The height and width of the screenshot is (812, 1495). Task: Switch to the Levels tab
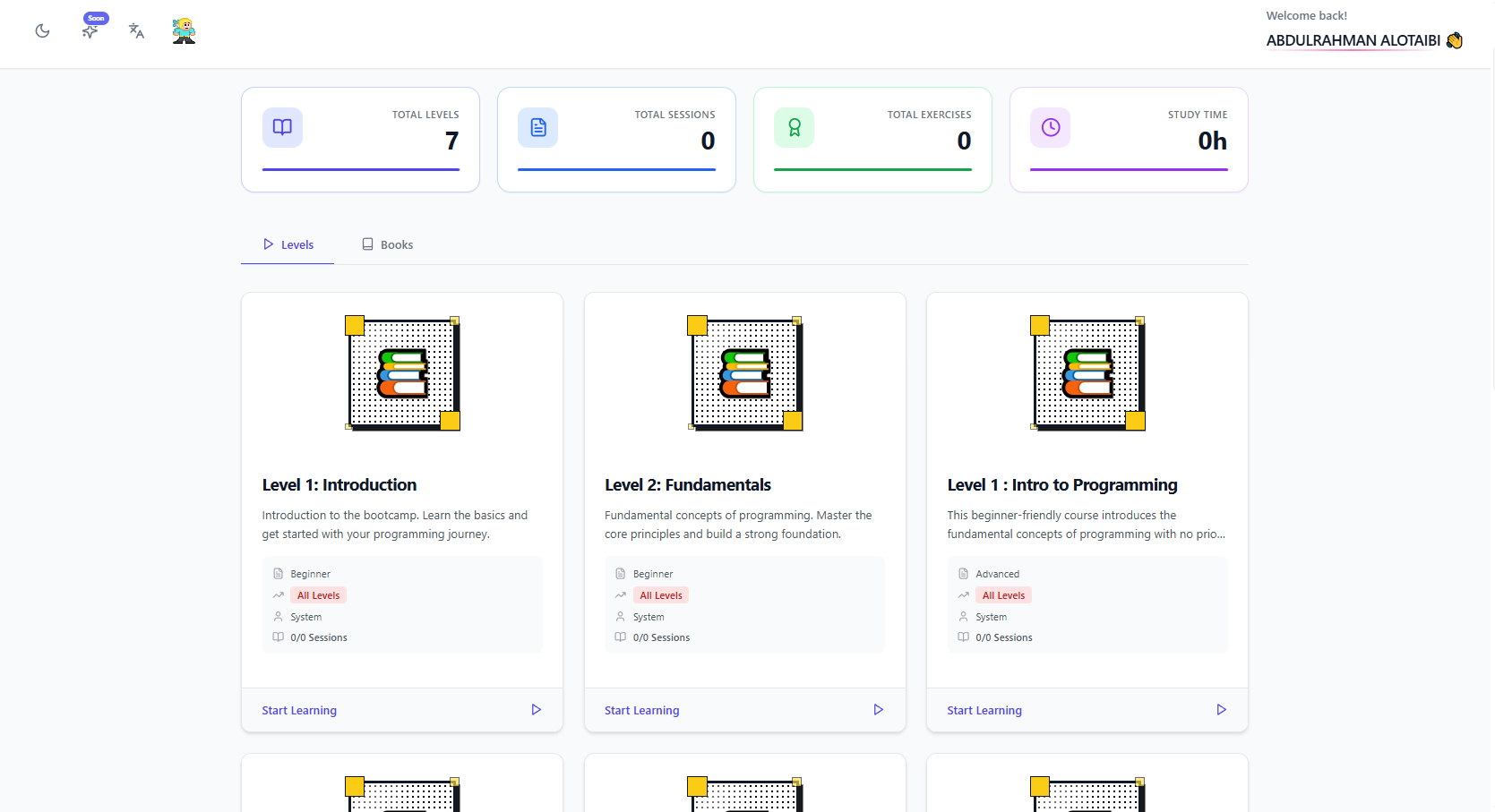(x=288, y=244)
